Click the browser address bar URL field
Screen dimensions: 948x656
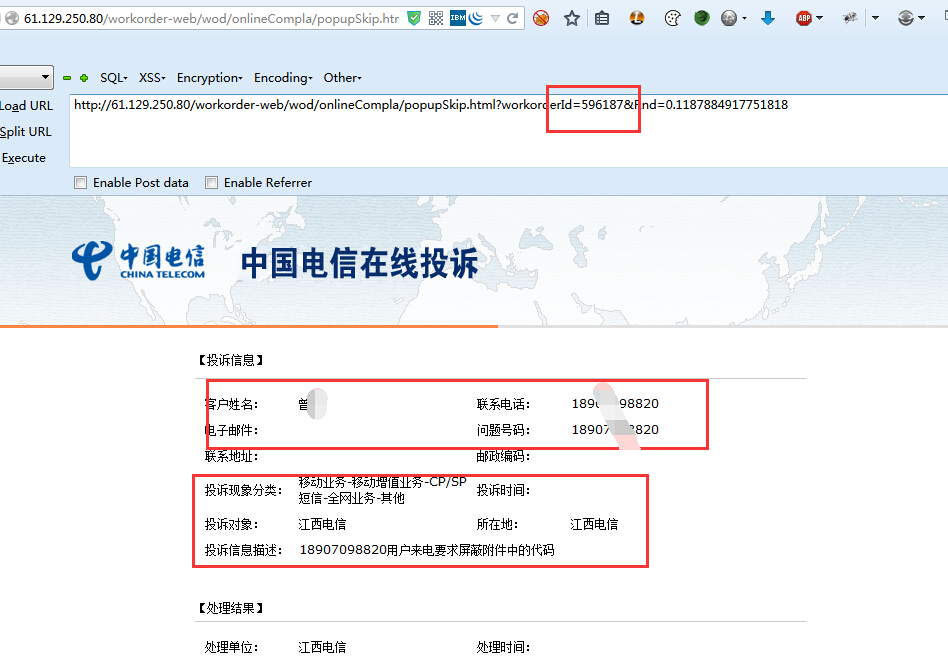[x=212, y=18]
